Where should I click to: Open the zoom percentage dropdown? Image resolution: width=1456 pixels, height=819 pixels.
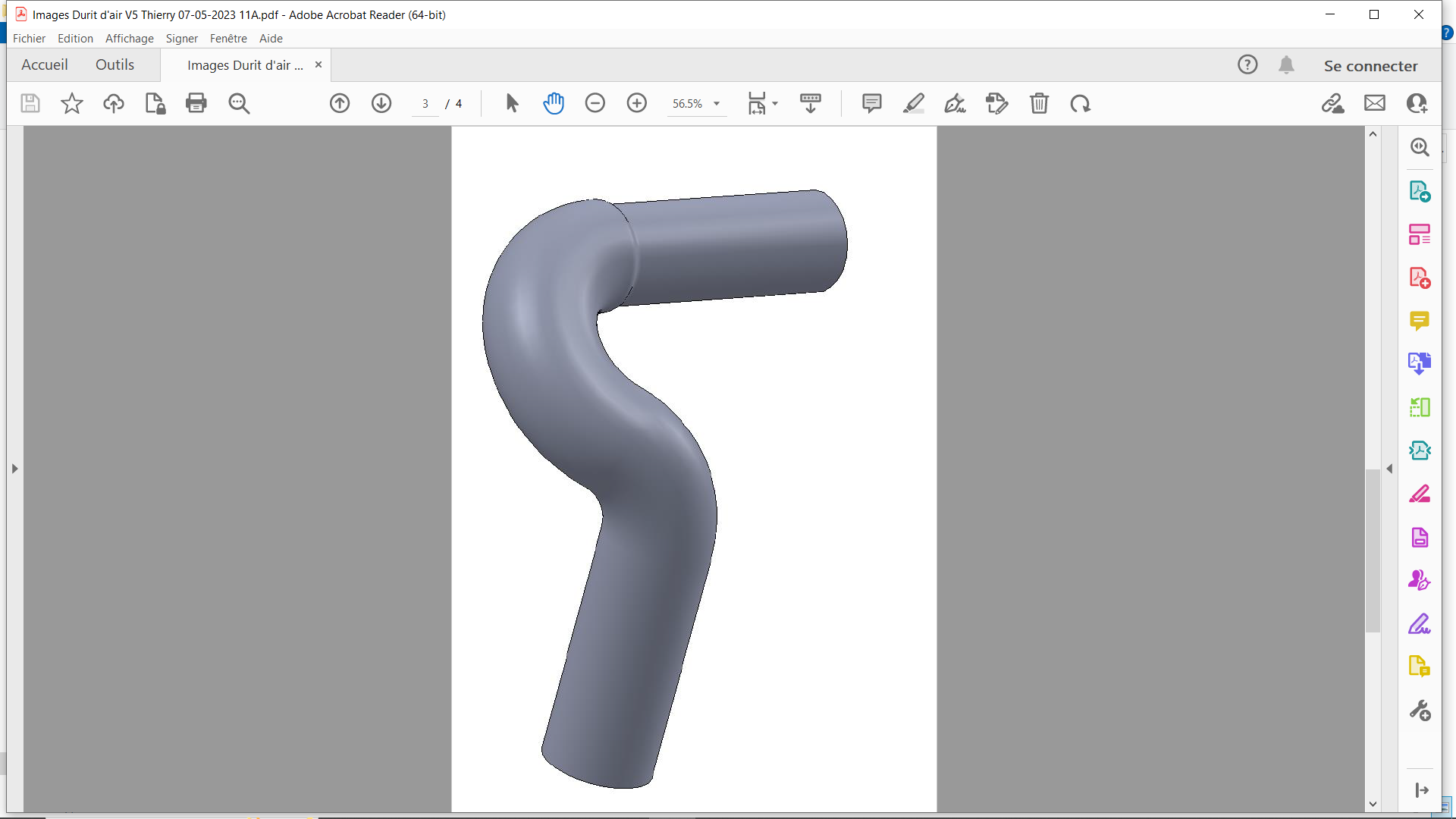click(717, 104)
